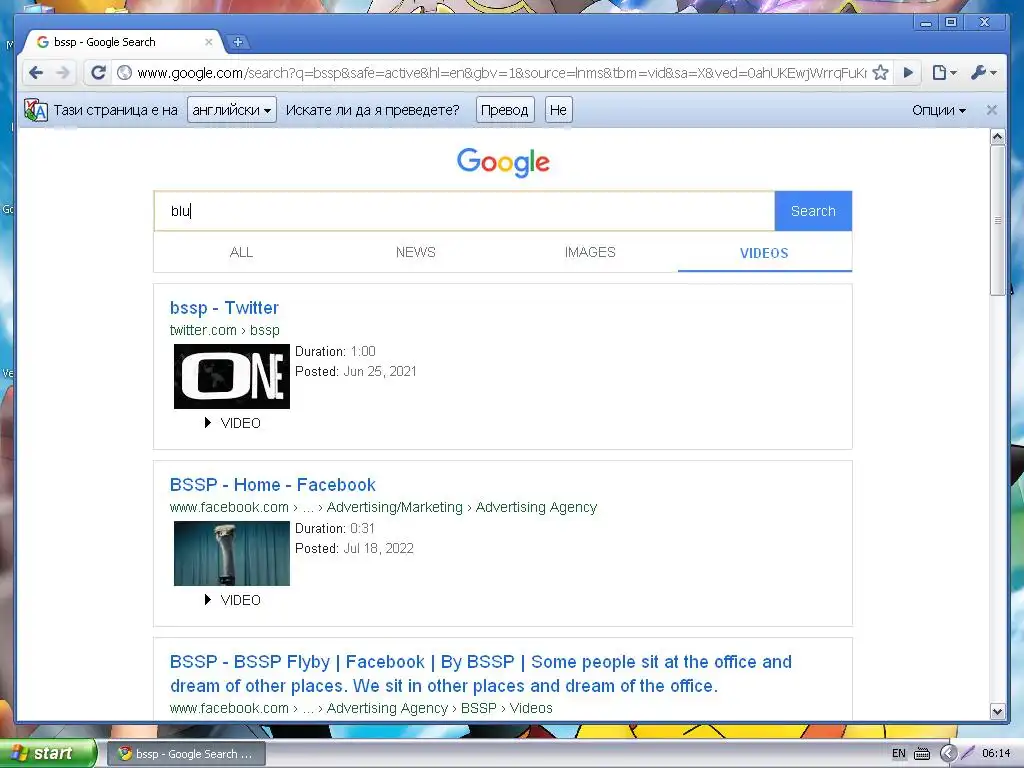The image size is (1024, 768).
Task: Click the translate bar icon
Action: click(x=36, y=110)
